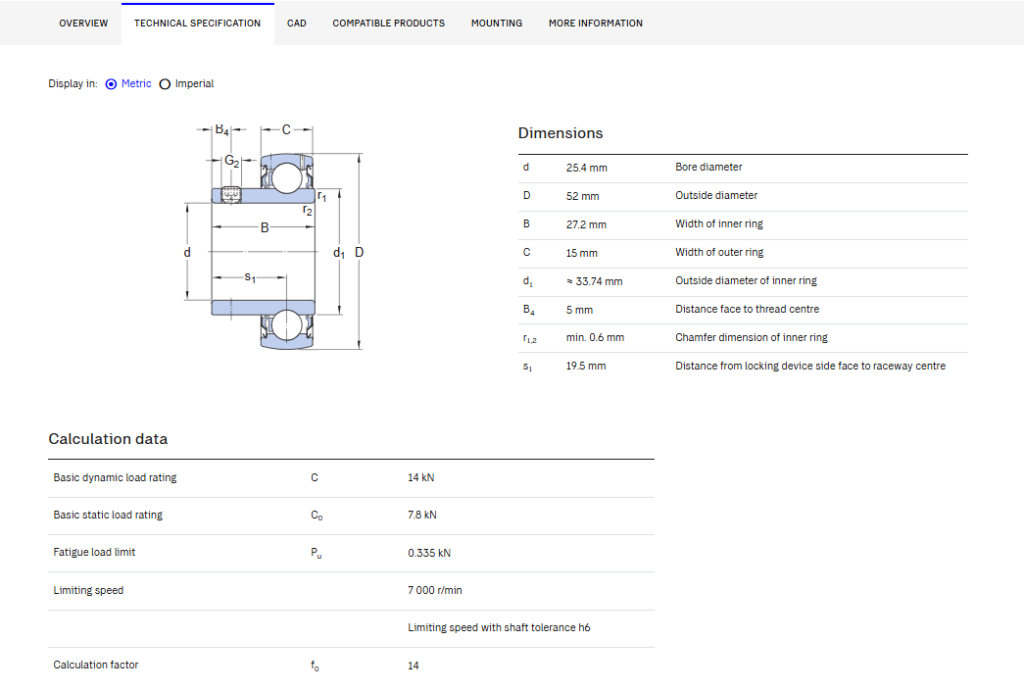Click Width of outer ring description
1024x690 pixels.
coord(719,252)
